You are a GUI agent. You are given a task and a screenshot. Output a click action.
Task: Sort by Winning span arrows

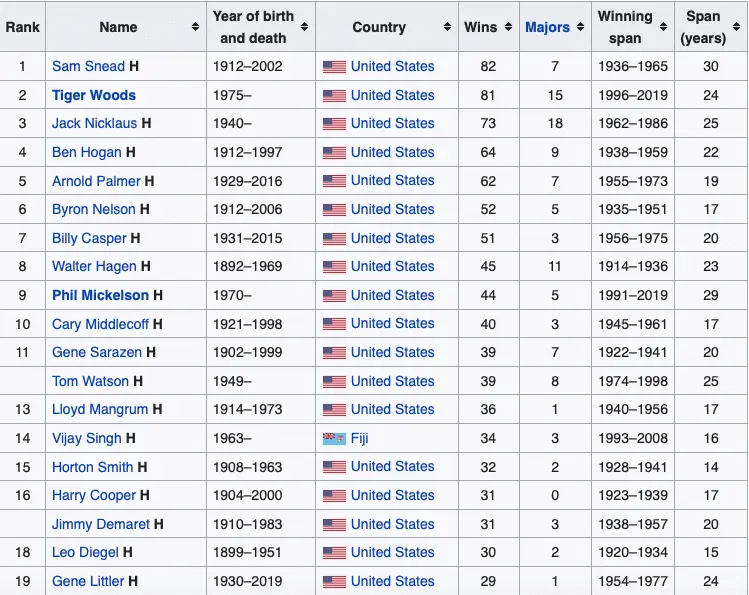pyautogui.click(x=663, y=28)
